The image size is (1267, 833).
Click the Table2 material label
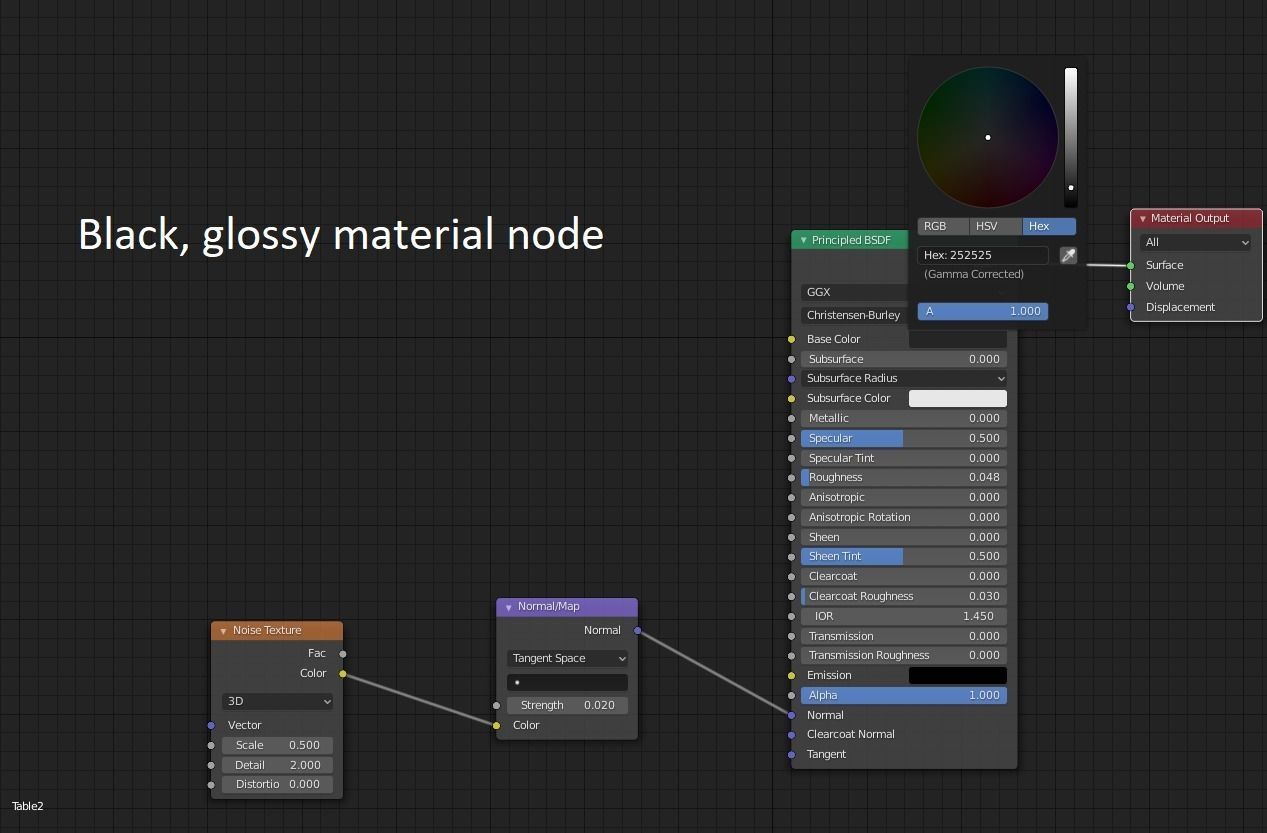28,806
